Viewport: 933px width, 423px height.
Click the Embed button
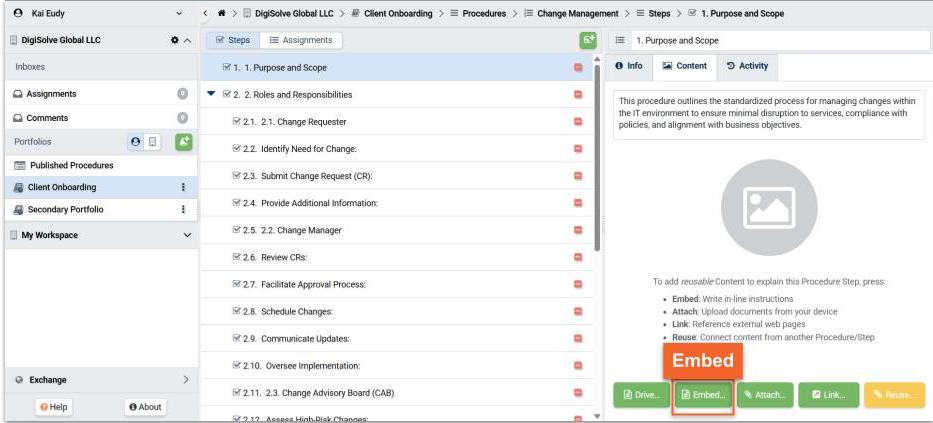pos(702,395)
